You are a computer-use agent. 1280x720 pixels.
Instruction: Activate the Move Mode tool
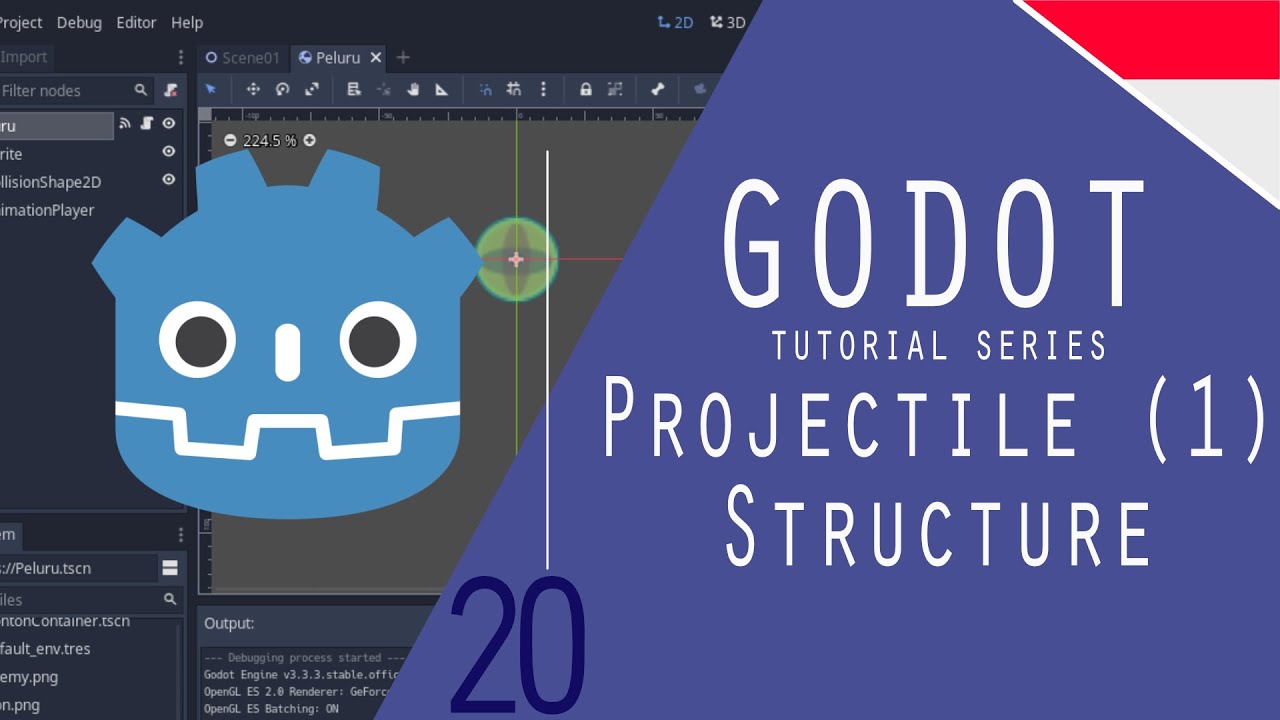[x=253, y=89]
